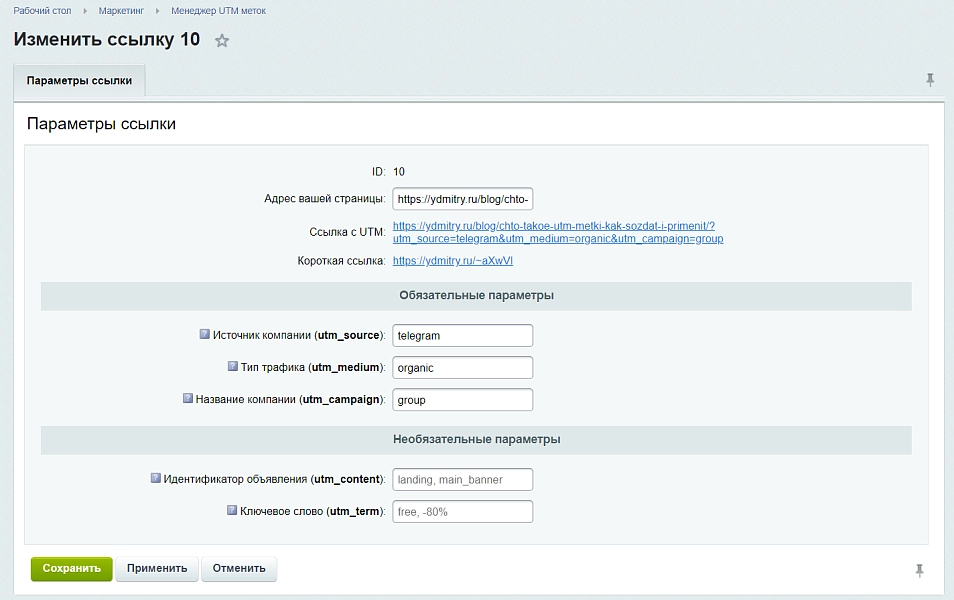Click the green Сохранить button
This screenshot has height=600, width=954.
tap(72, 568)
